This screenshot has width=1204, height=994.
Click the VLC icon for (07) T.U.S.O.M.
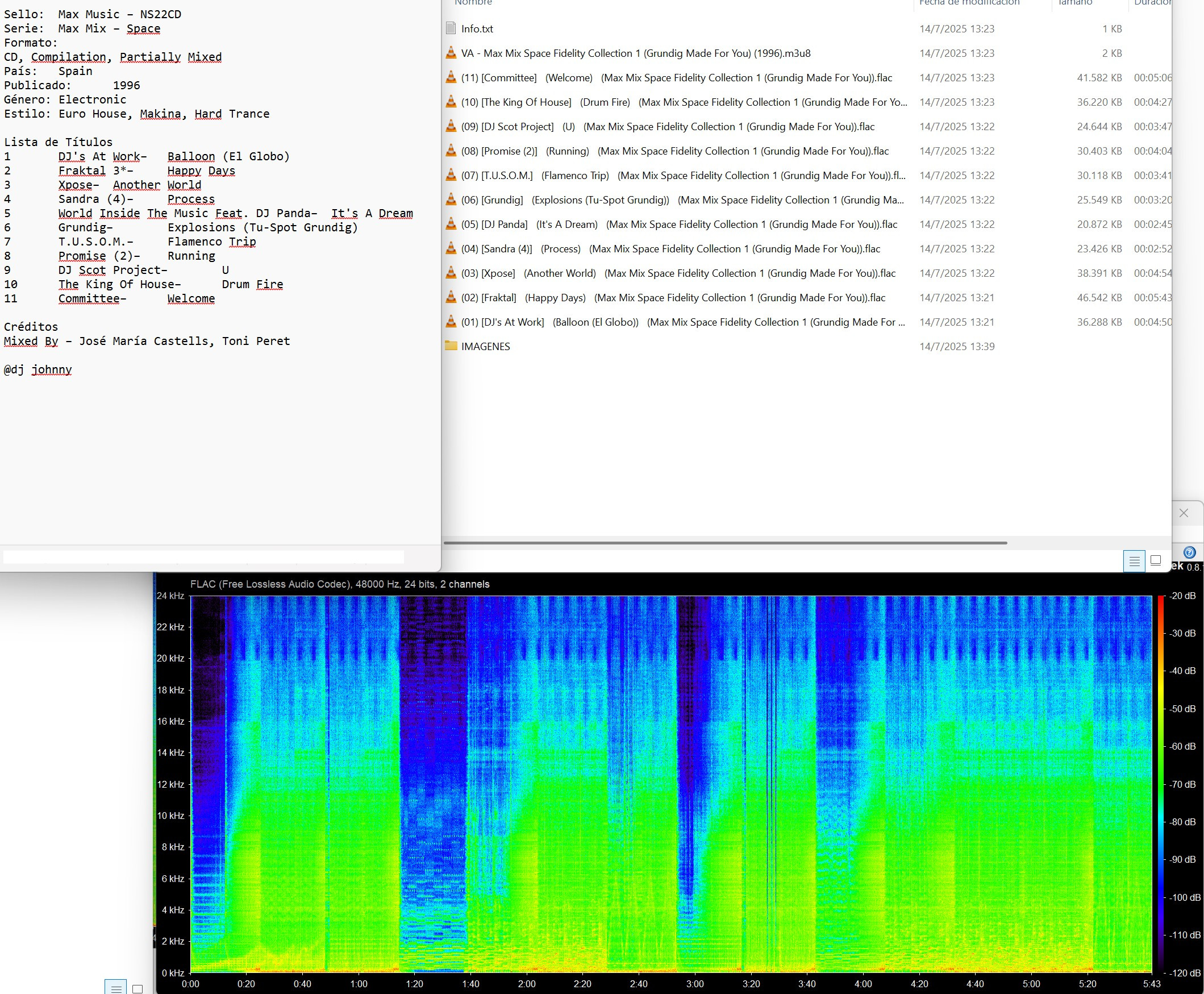point(451,175)
